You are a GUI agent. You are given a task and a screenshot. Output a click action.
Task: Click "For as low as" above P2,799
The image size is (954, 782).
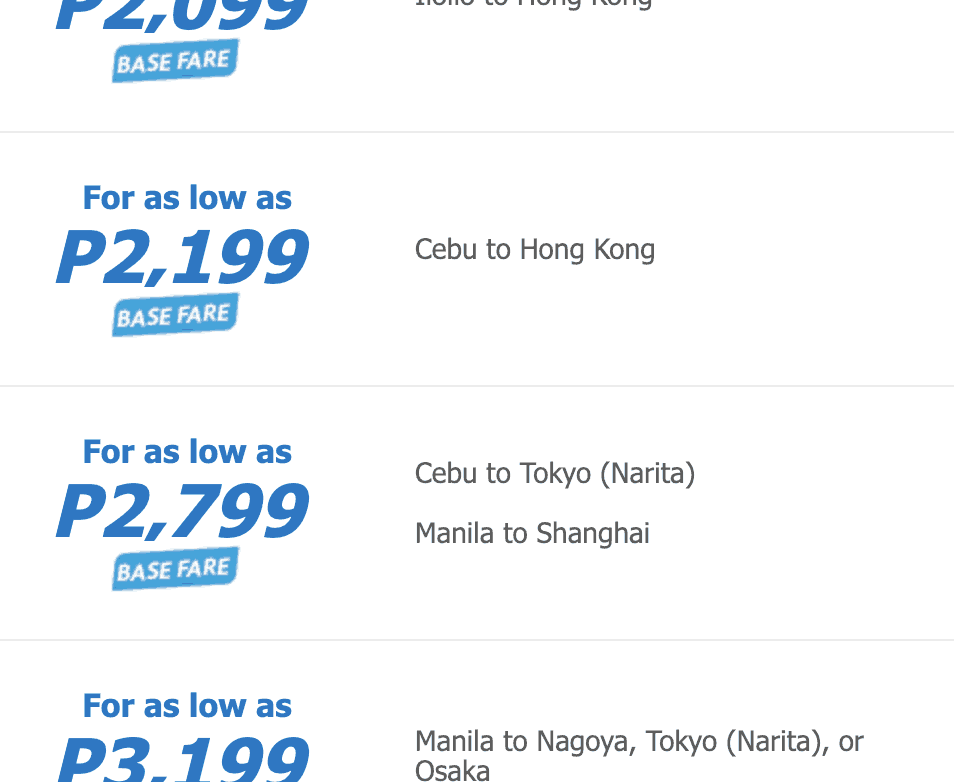187,452
